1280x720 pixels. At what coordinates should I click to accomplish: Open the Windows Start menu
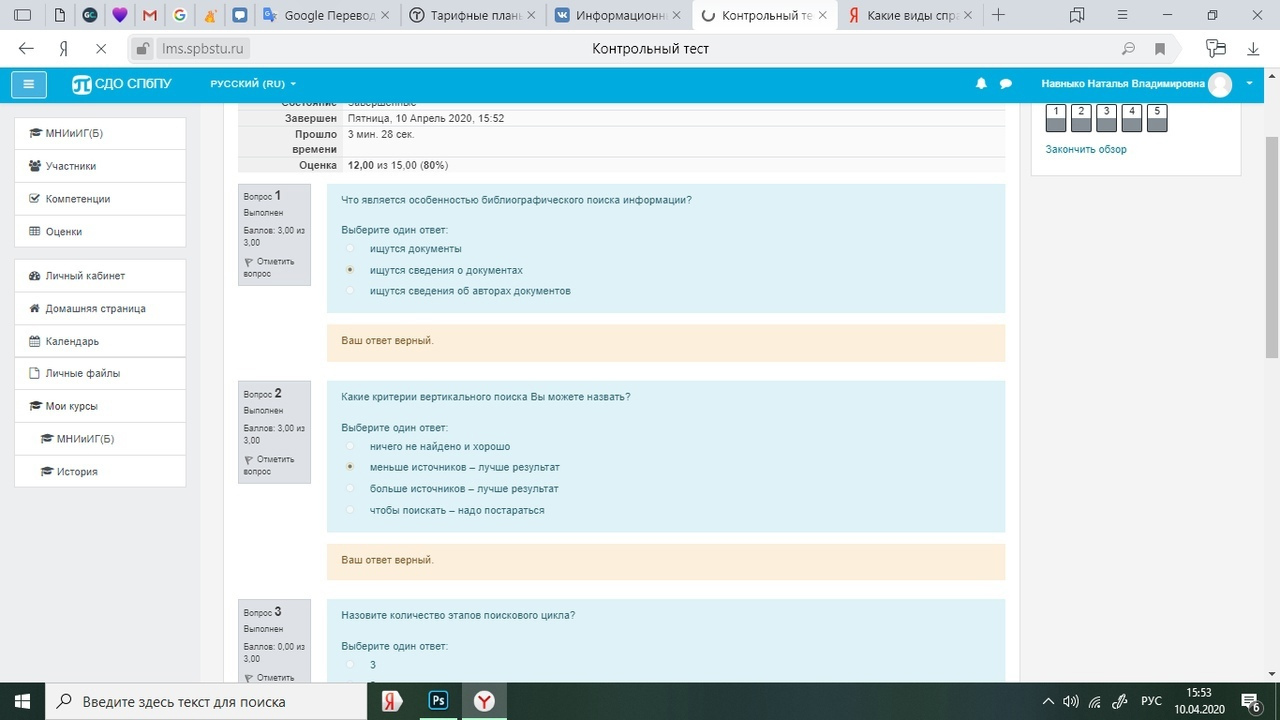pyautogui.click(x=21, y=701)
